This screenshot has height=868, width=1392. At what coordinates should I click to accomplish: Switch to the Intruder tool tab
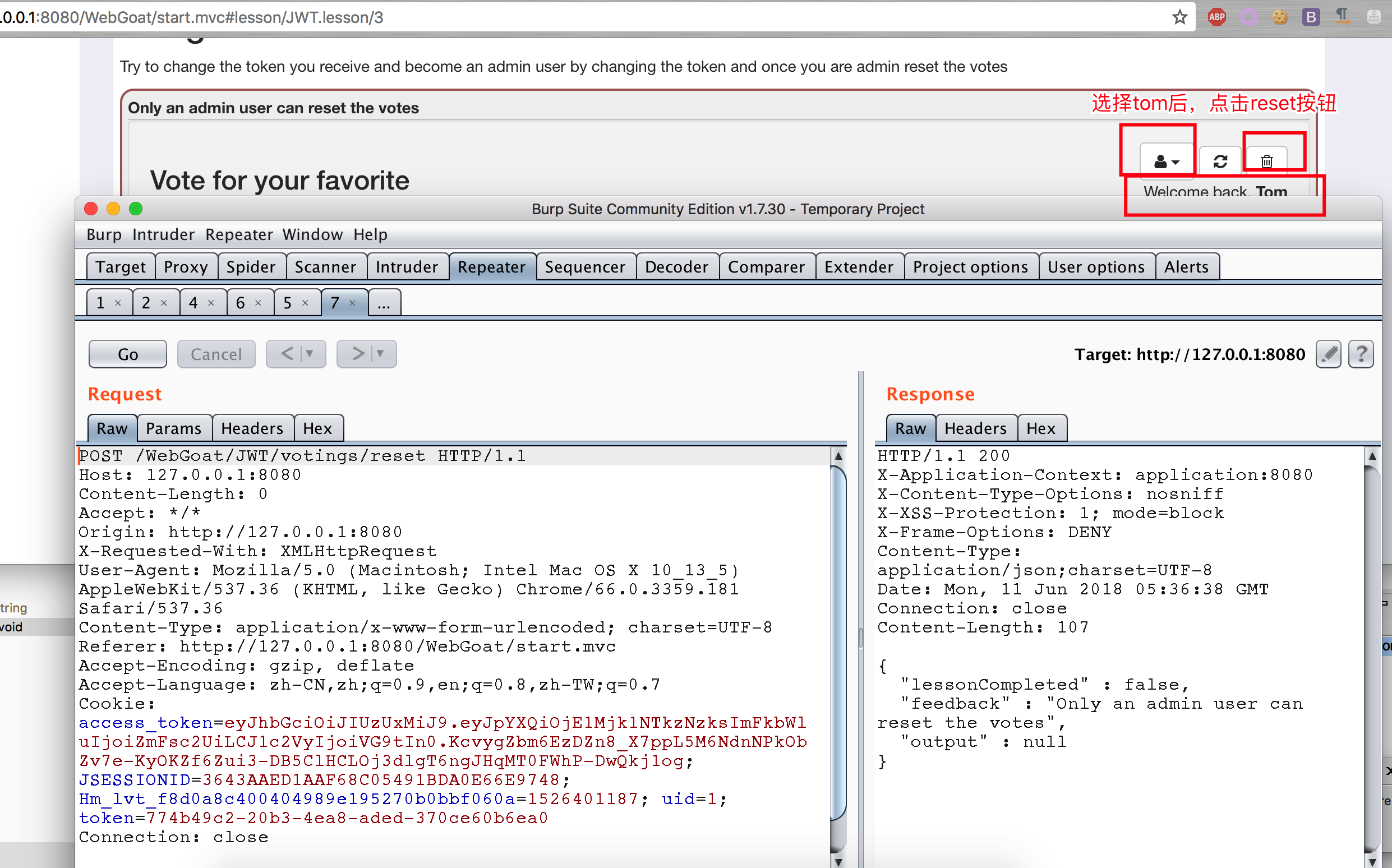point(407,266)
